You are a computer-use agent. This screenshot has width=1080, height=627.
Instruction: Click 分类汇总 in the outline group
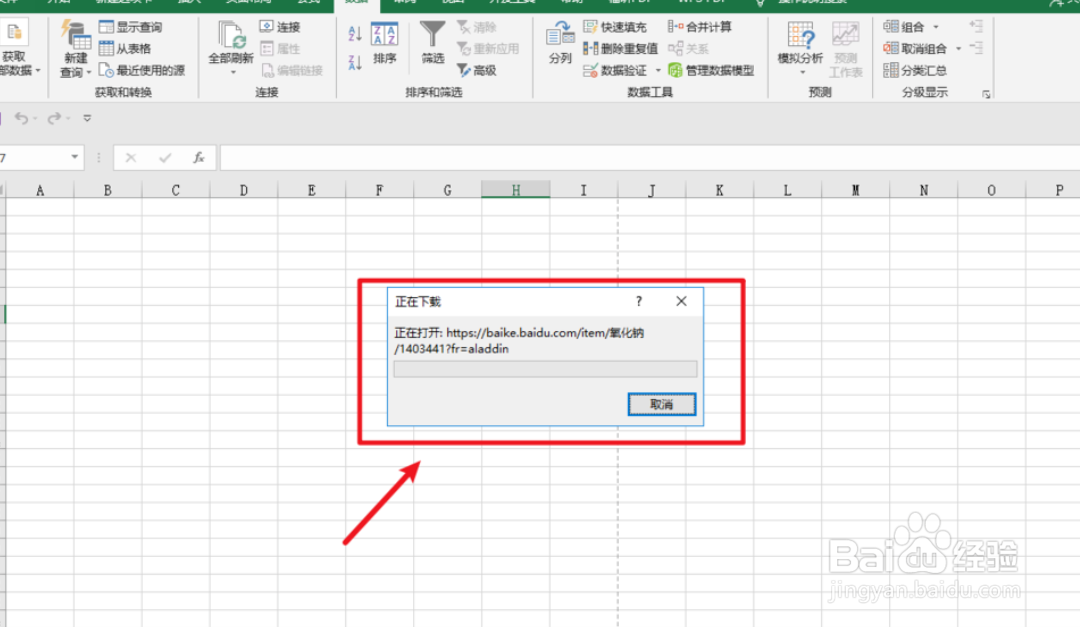point(915,70)
